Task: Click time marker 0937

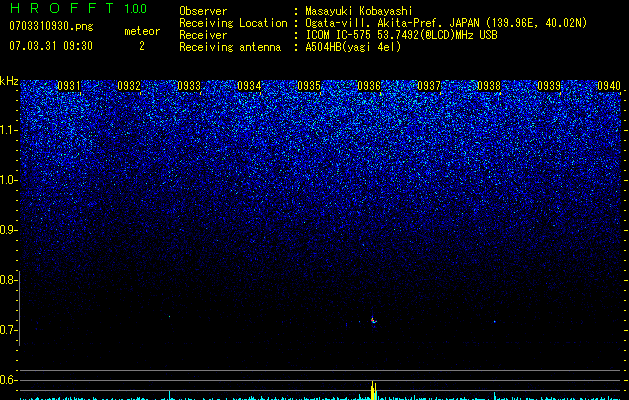Action: coord(428,86)
